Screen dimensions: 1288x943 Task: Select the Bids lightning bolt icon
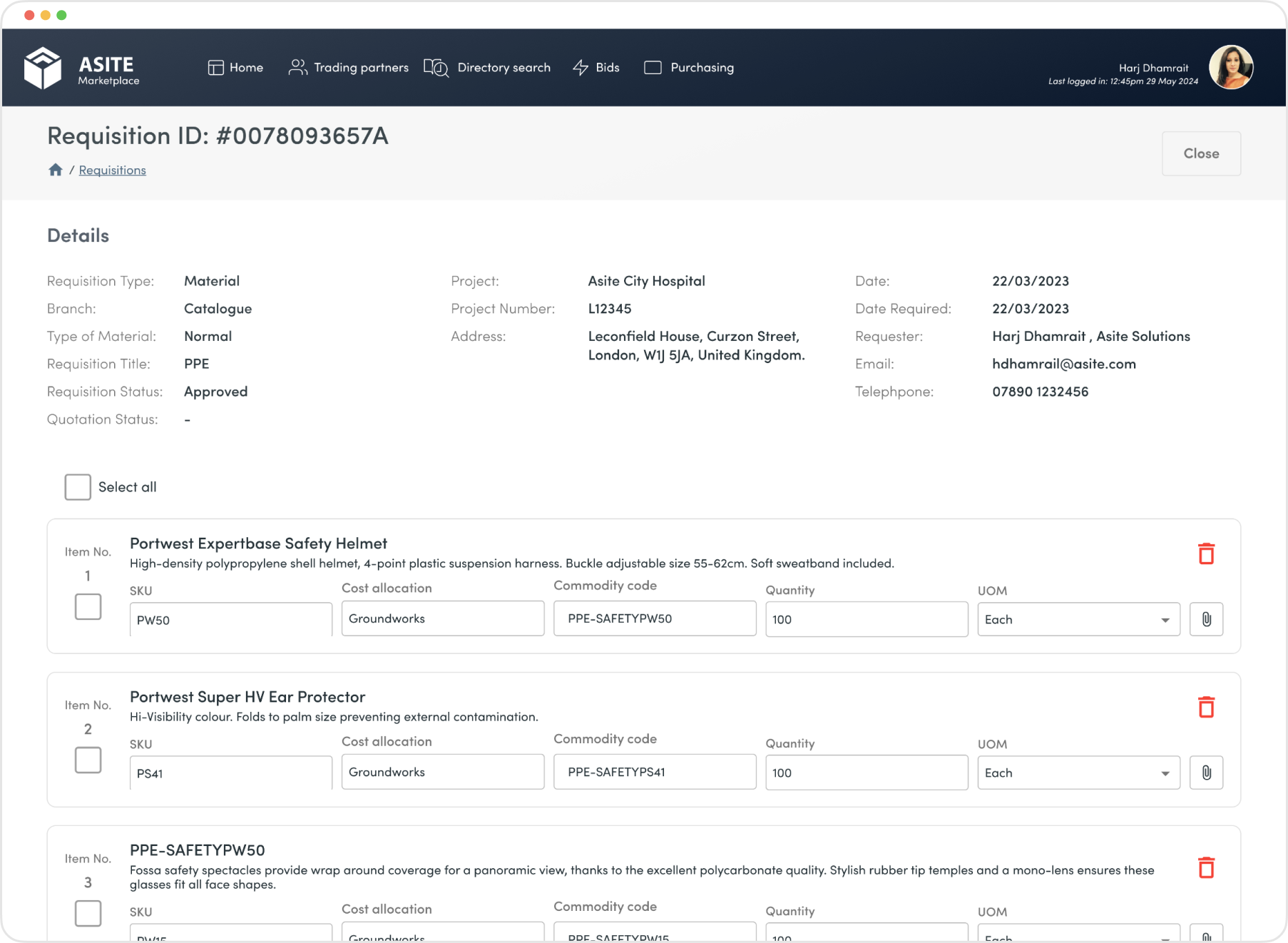coord(580,67)
